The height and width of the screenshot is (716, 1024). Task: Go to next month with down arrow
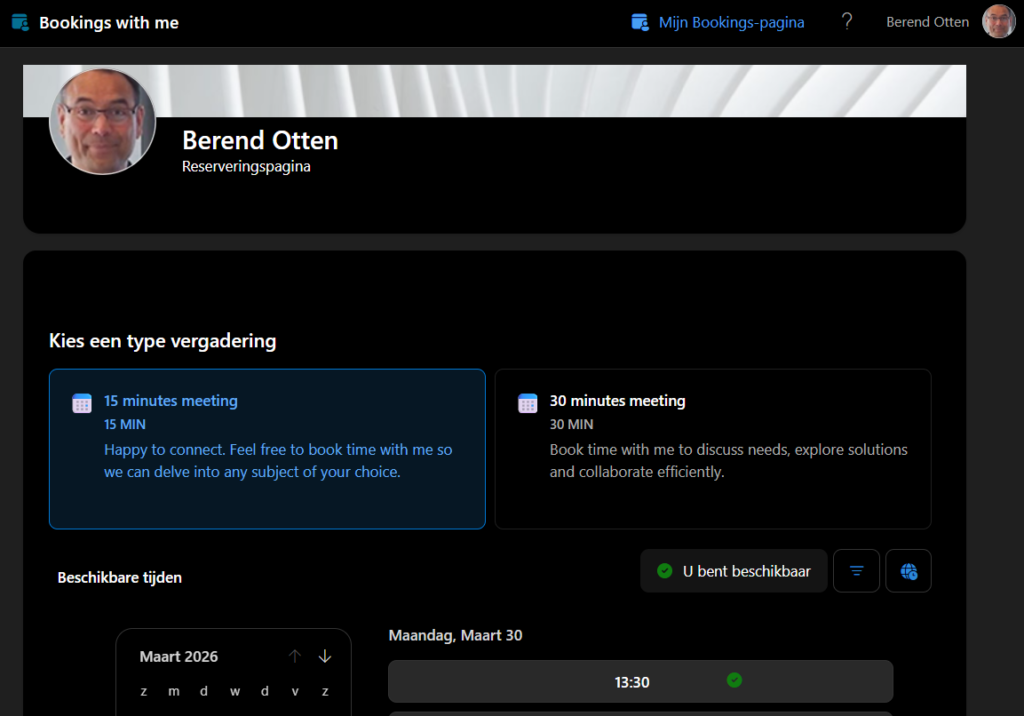point(325,656)
